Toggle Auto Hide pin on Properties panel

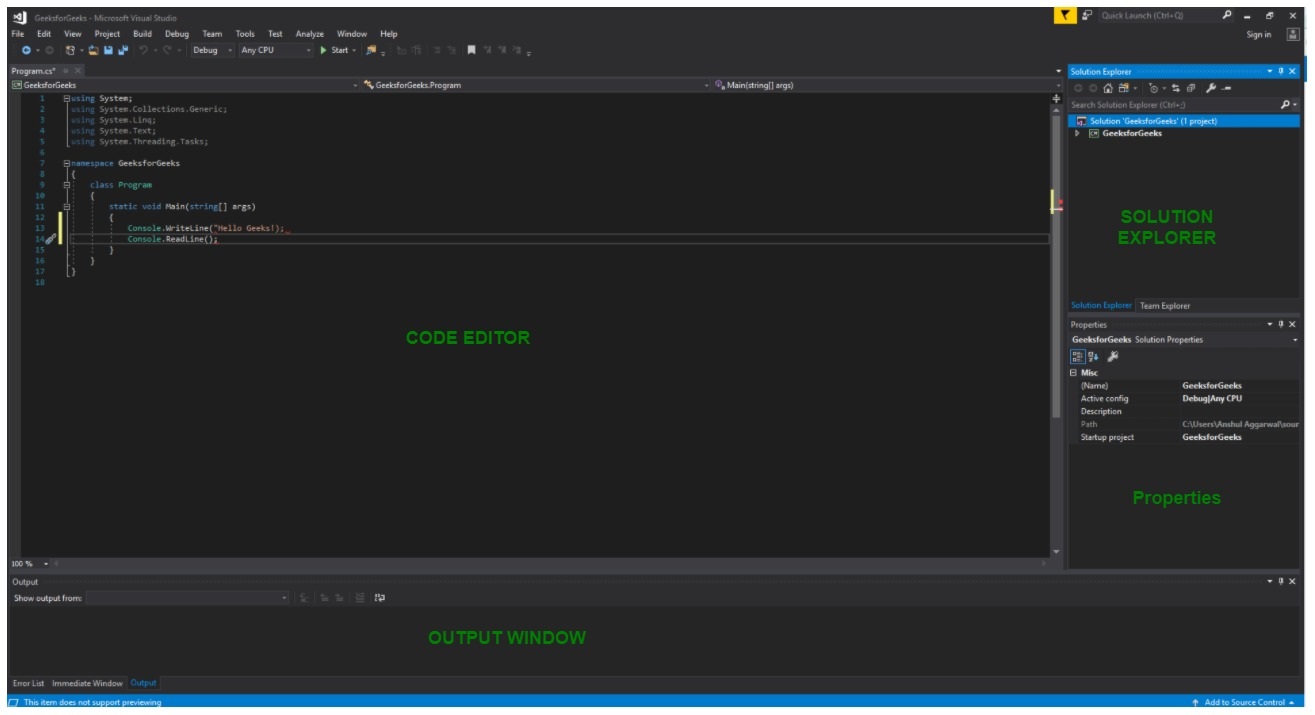[x=1281, y=324]
